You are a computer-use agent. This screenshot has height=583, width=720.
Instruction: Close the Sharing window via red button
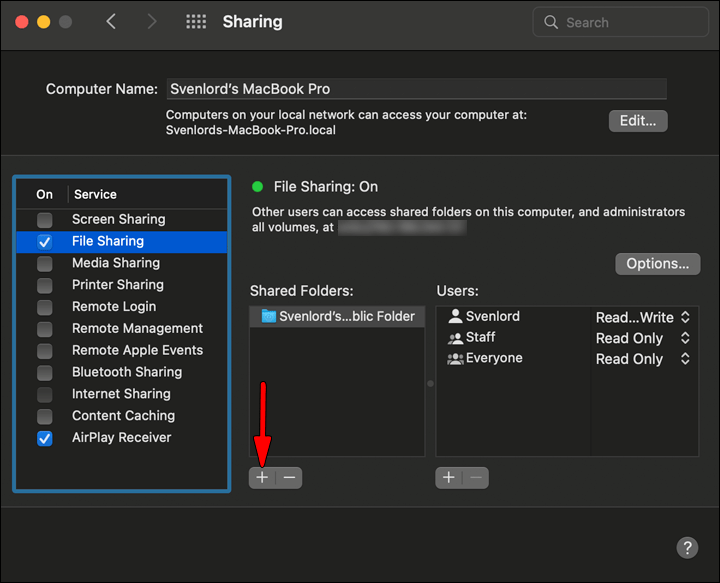[x=22, y=22]
